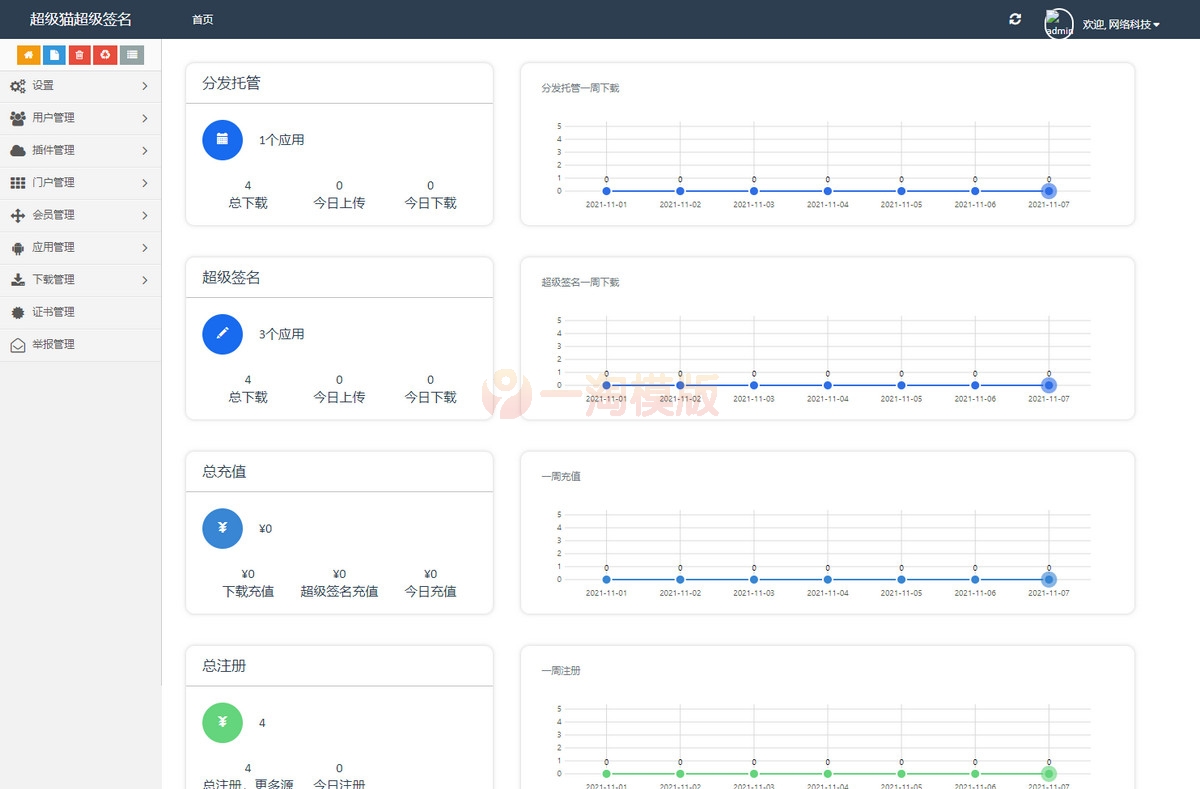1200x789 pixels.
Task: Open the 门户管理 section
Action: (80, 182)
